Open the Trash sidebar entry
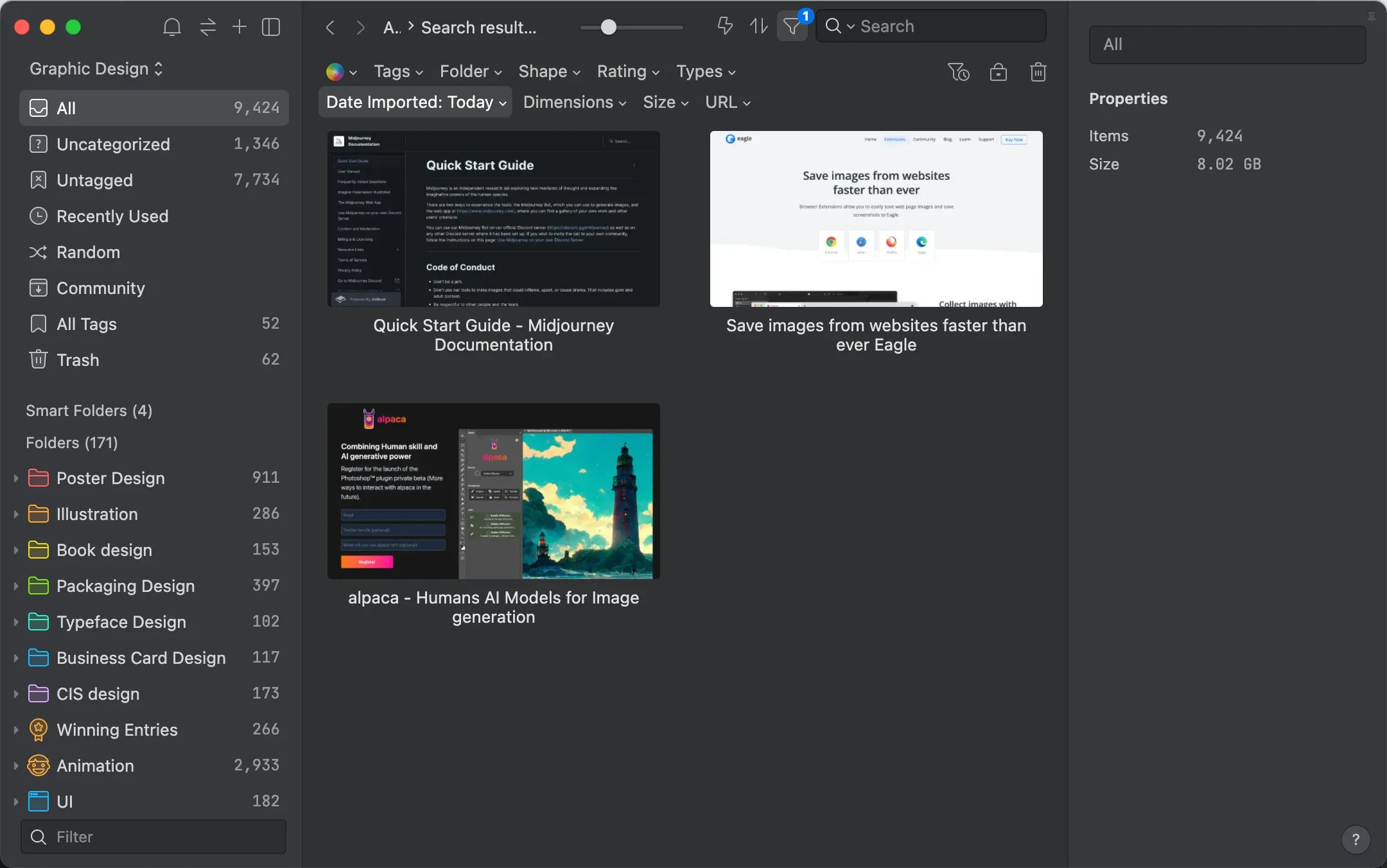This screenshot has height=868, width=1387. tap(154, 360)
